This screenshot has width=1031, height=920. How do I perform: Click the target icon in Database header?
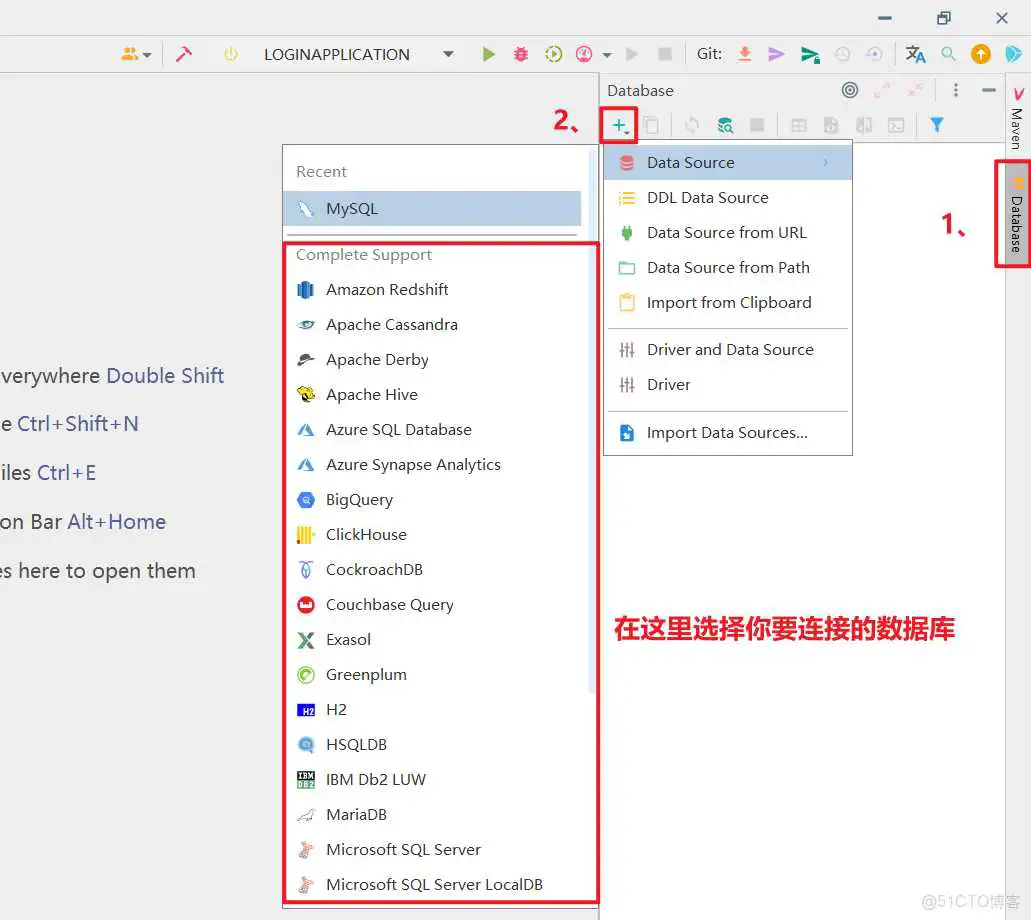coord(850,90)
